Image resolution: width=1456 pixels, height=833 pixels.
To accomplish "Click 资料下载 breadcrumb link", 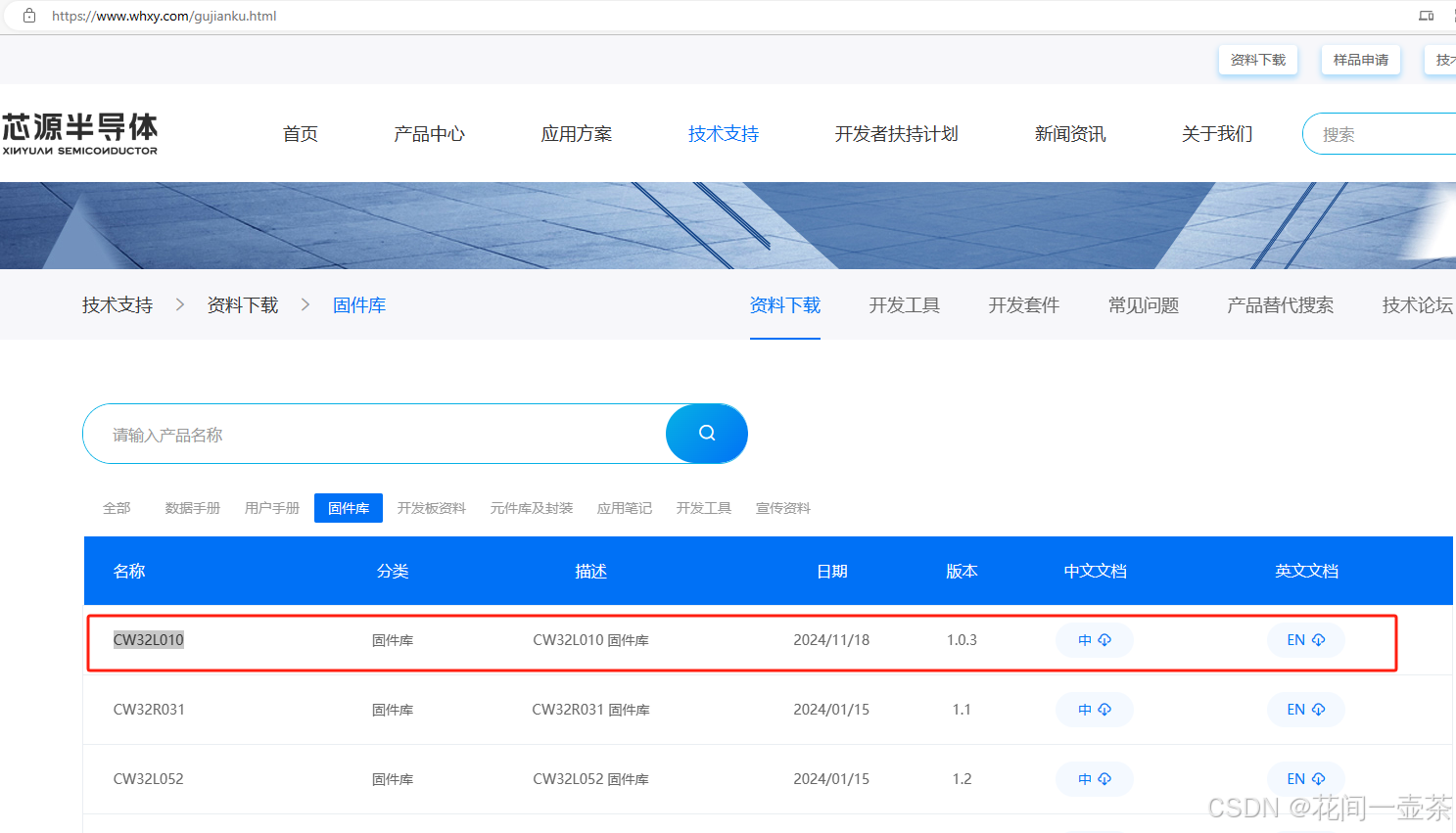I will [x=243, y=305].
